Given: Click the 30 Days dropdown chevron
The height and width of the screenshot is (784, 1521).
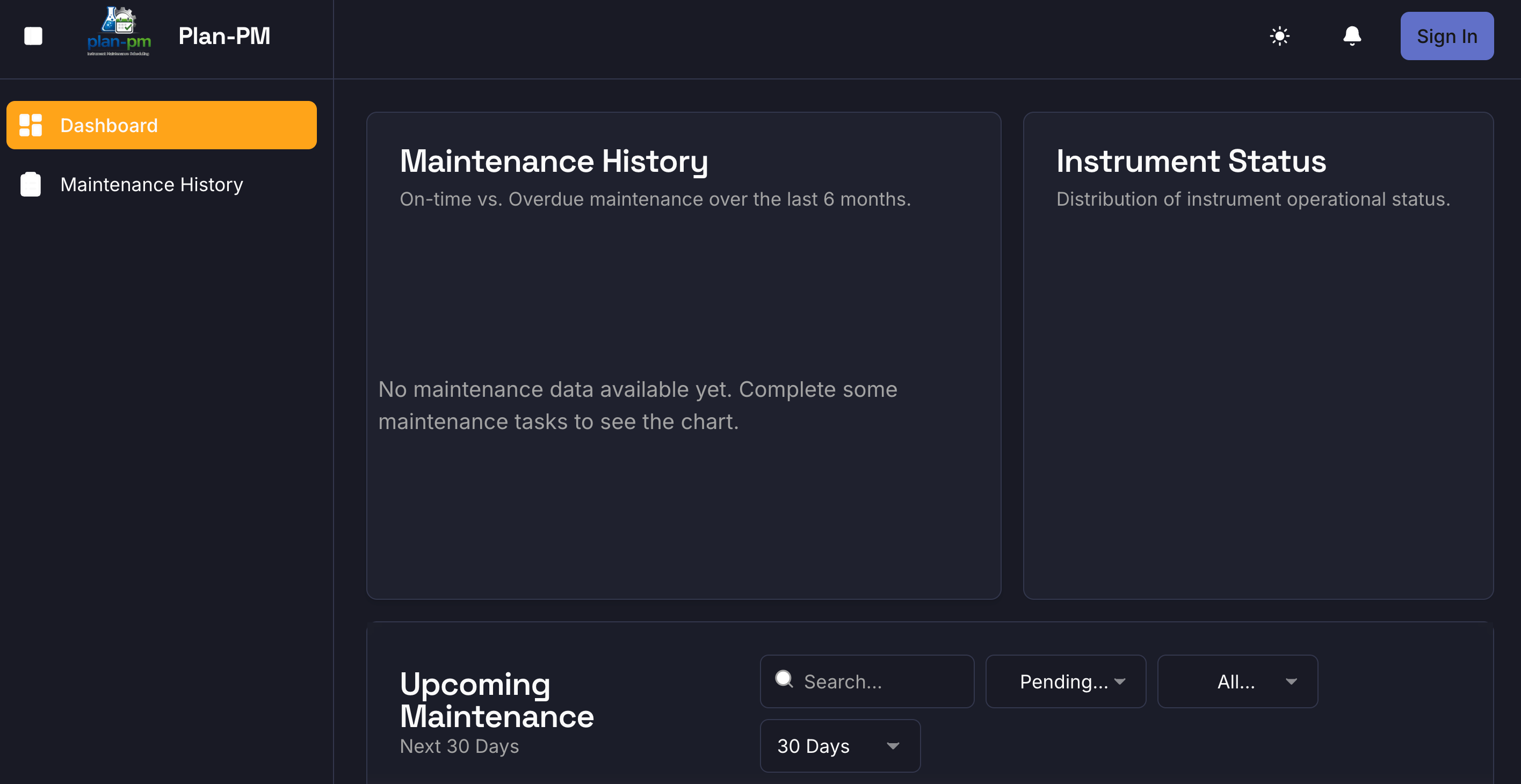Looking at the screenshot, I should [x=893, y=746].
